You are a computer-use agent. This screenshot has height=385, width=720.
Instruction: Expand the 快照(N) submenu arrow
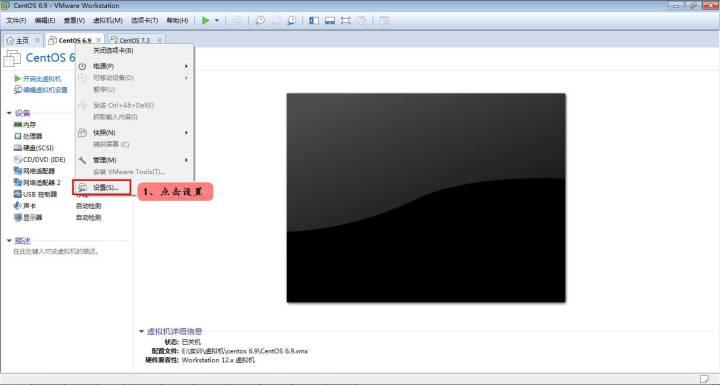click(186, 132)
